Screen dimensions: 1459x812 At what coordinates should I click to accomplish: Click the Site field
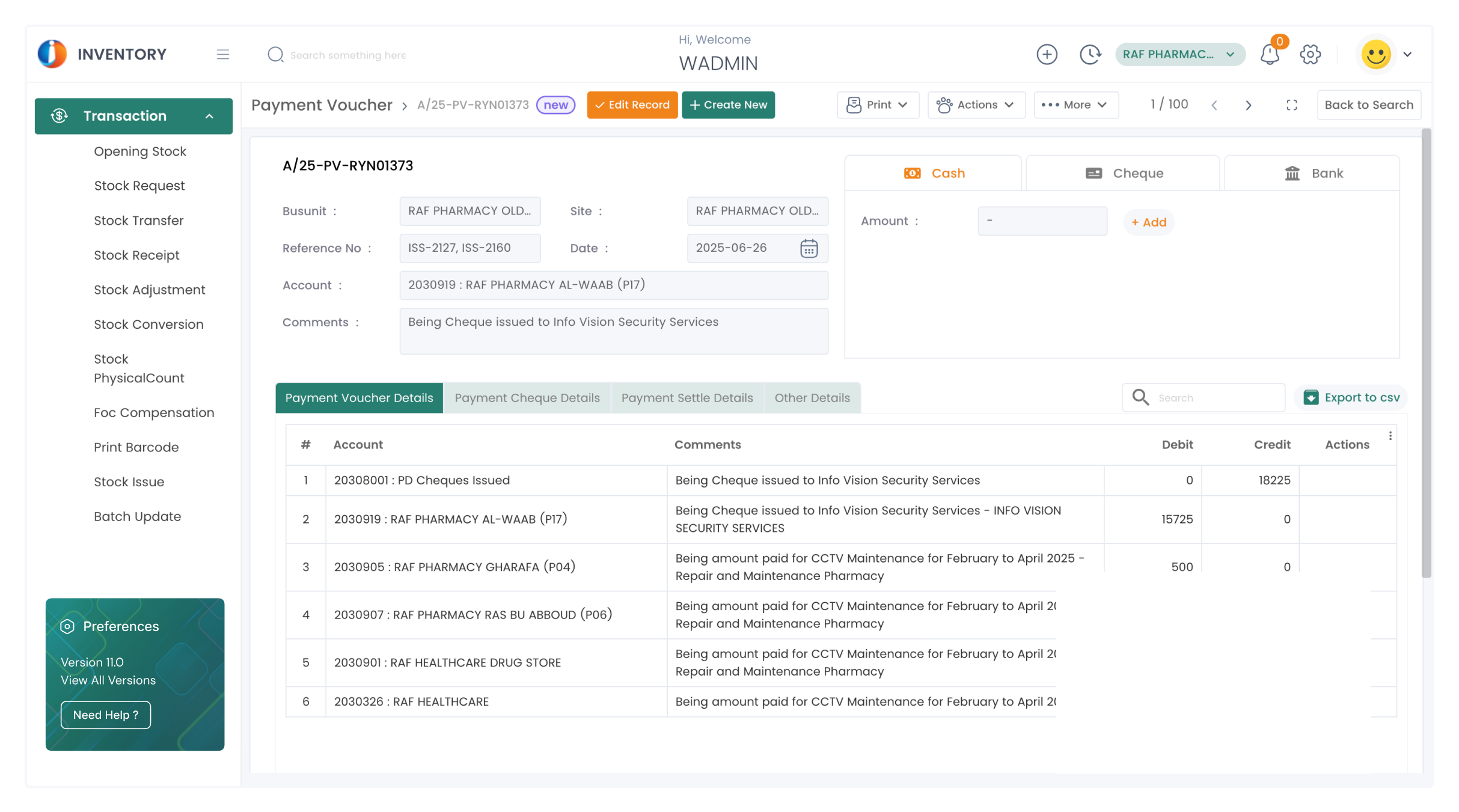coord(757,211)
